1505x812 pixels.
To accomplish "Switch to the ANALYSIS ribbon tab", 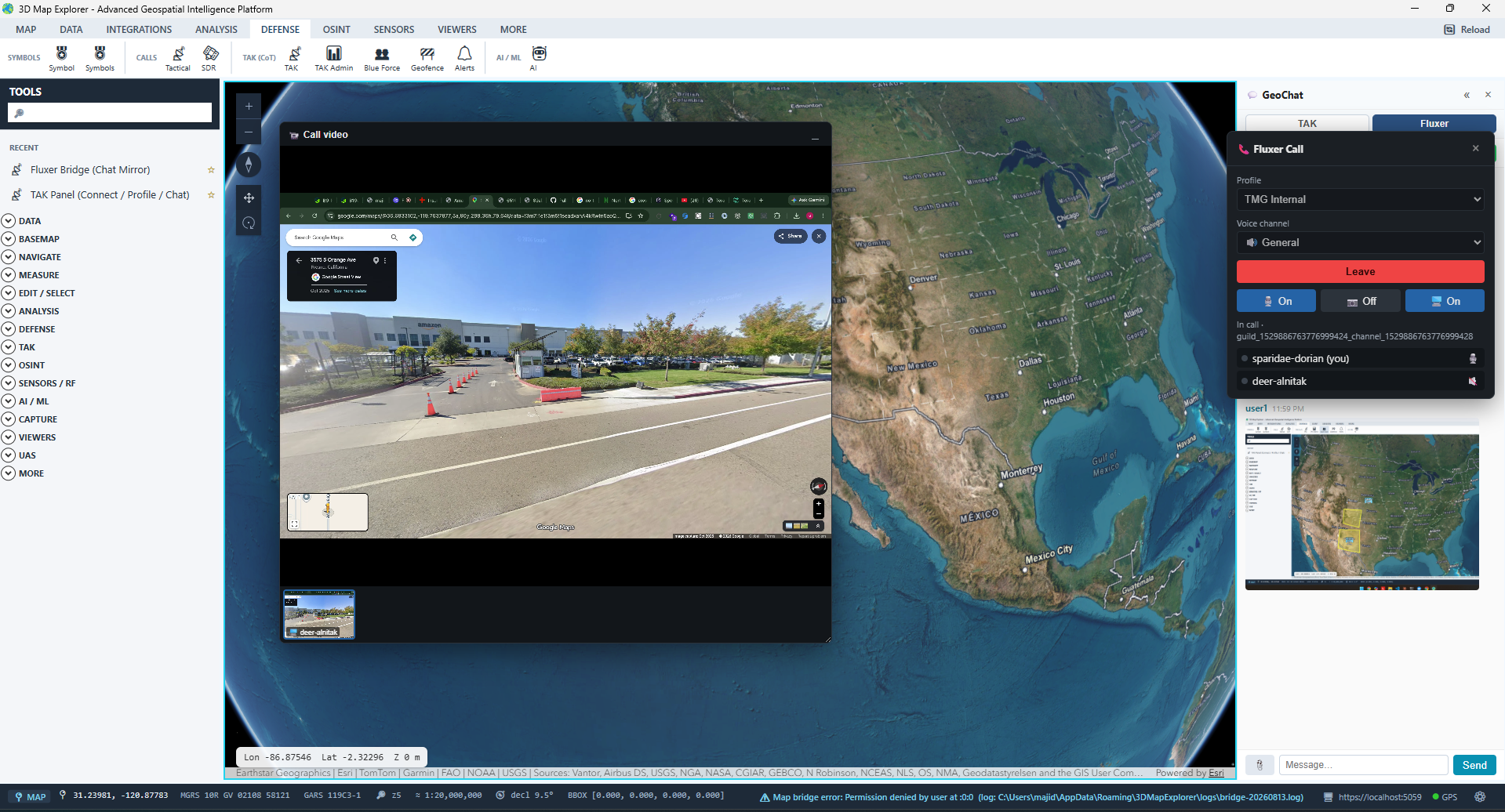I will pos(216,30).
